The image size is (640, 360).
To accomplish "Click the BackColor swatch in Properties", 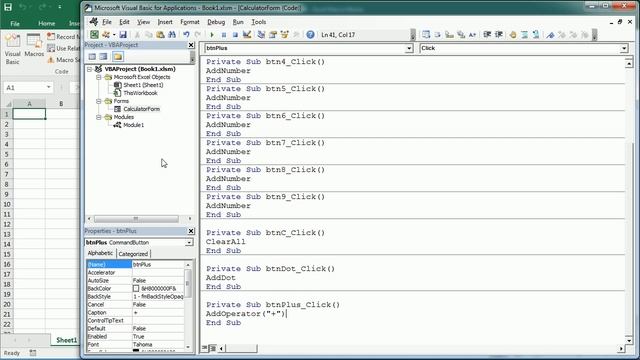I will (136, 288).
